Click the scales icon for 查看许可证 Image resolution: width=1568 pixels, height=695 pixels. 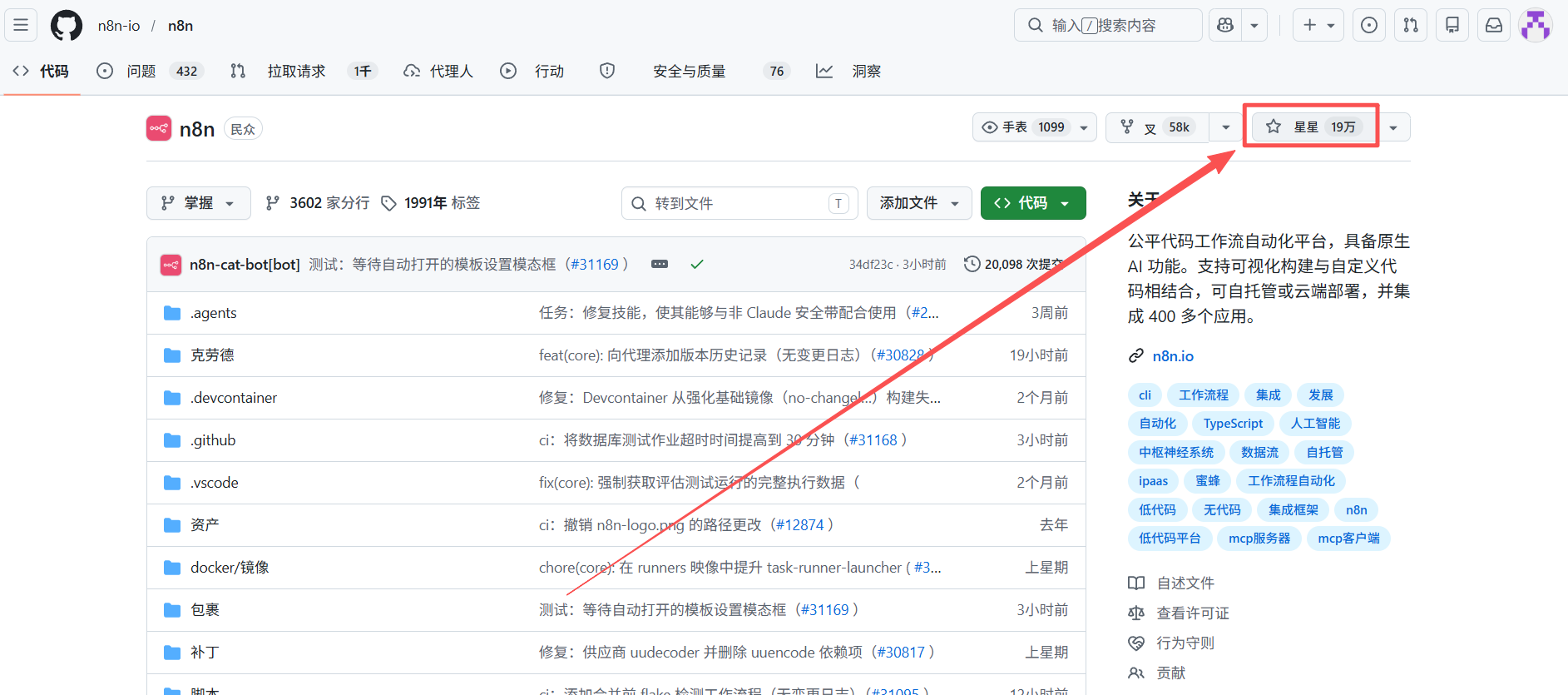click(x=1136, y=613)
